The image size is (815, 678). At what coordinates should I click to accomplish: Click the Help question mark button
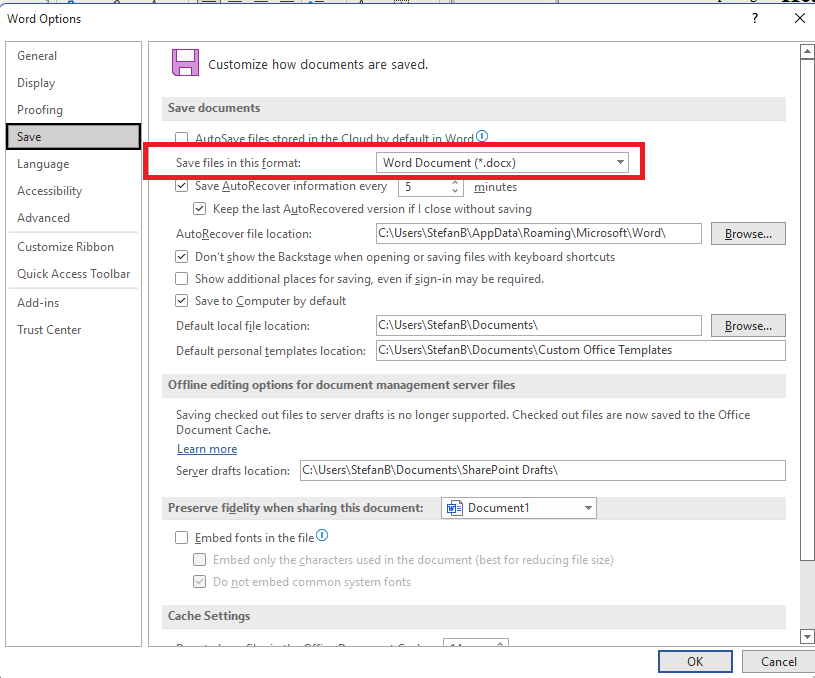point(755,18)
